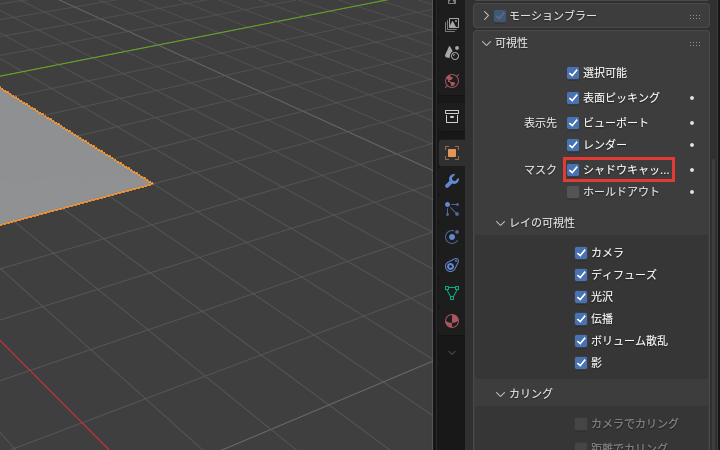Open the Material properties tab
This screenshot has width=720, height=450.
(x=452, y=321)
